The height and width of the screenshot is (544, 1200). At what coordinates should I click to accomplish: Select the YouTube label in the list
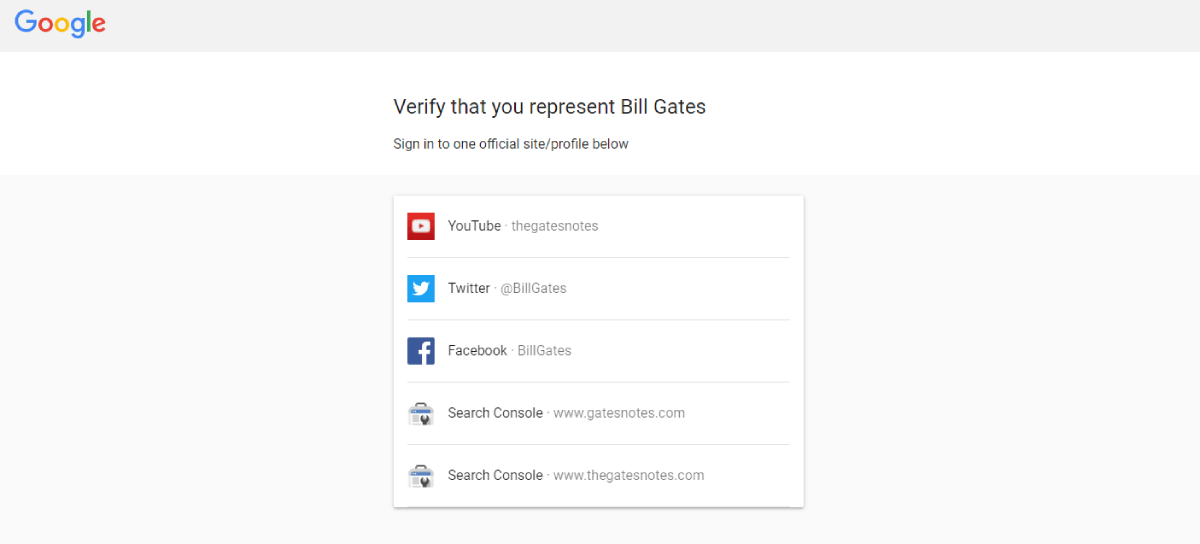pos(474,226)
